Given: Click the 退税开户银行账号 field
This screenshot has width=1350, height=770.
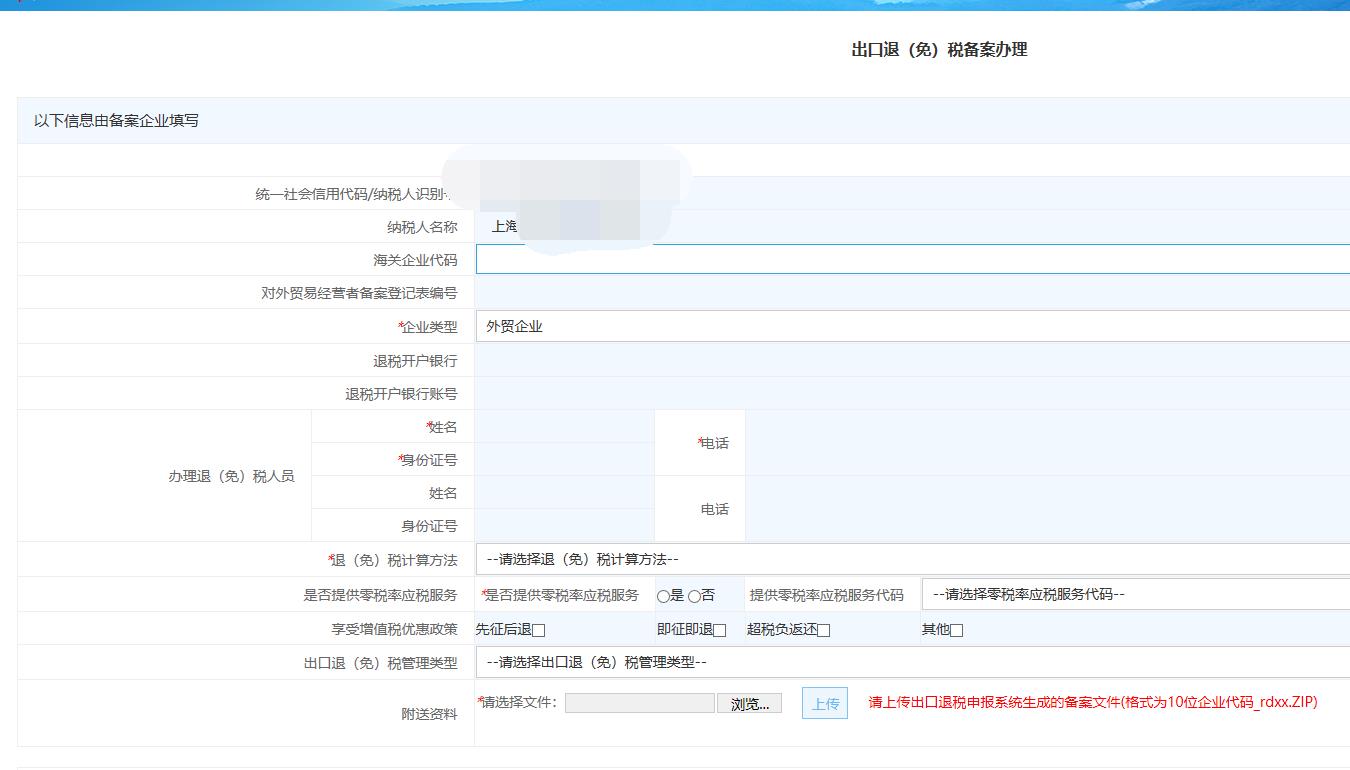Looking at the screenshot, I should coord(913,393).
